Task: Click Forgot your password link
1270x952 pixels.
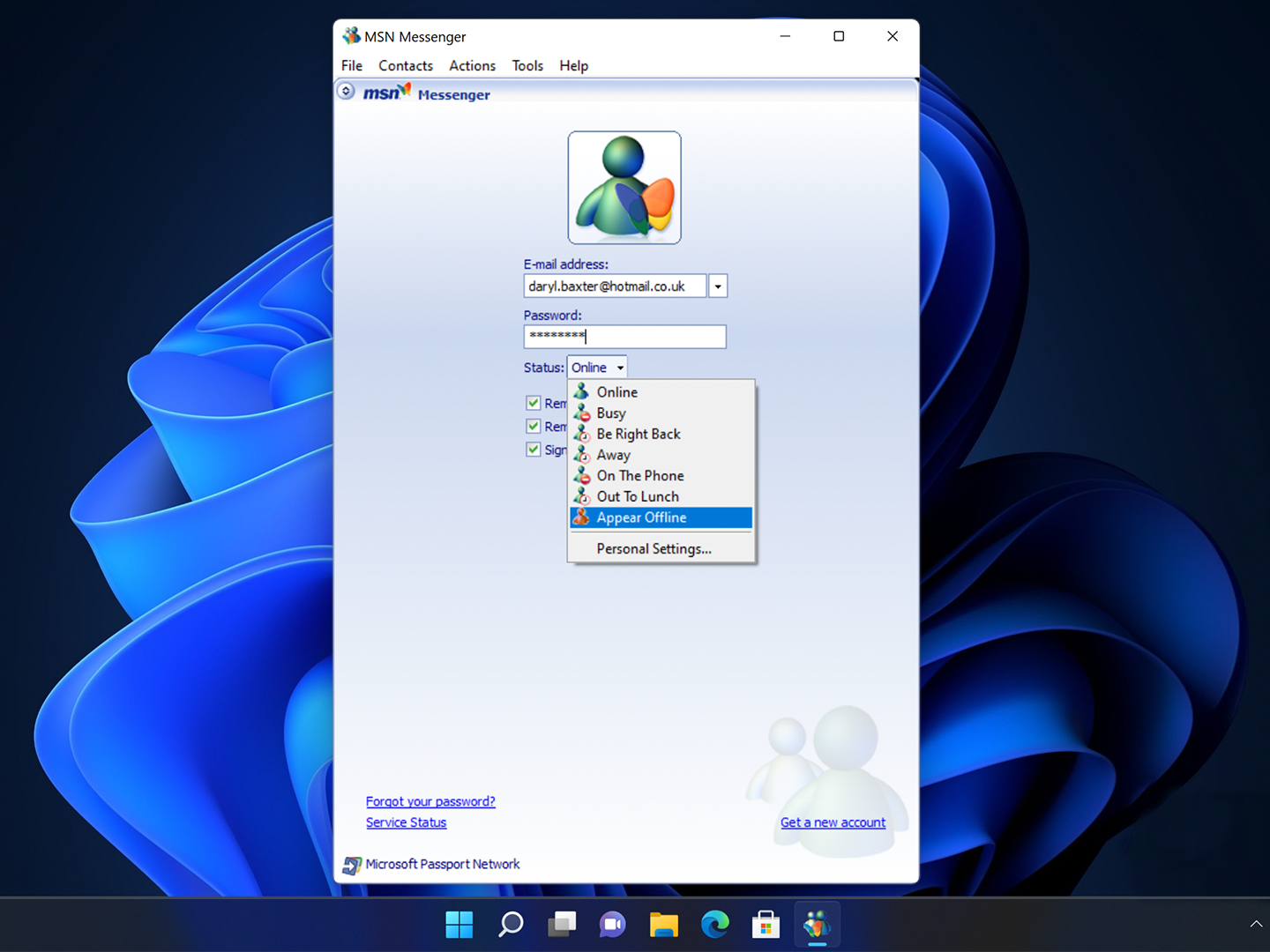Action: pyautogui.click(x=430, y=801)
